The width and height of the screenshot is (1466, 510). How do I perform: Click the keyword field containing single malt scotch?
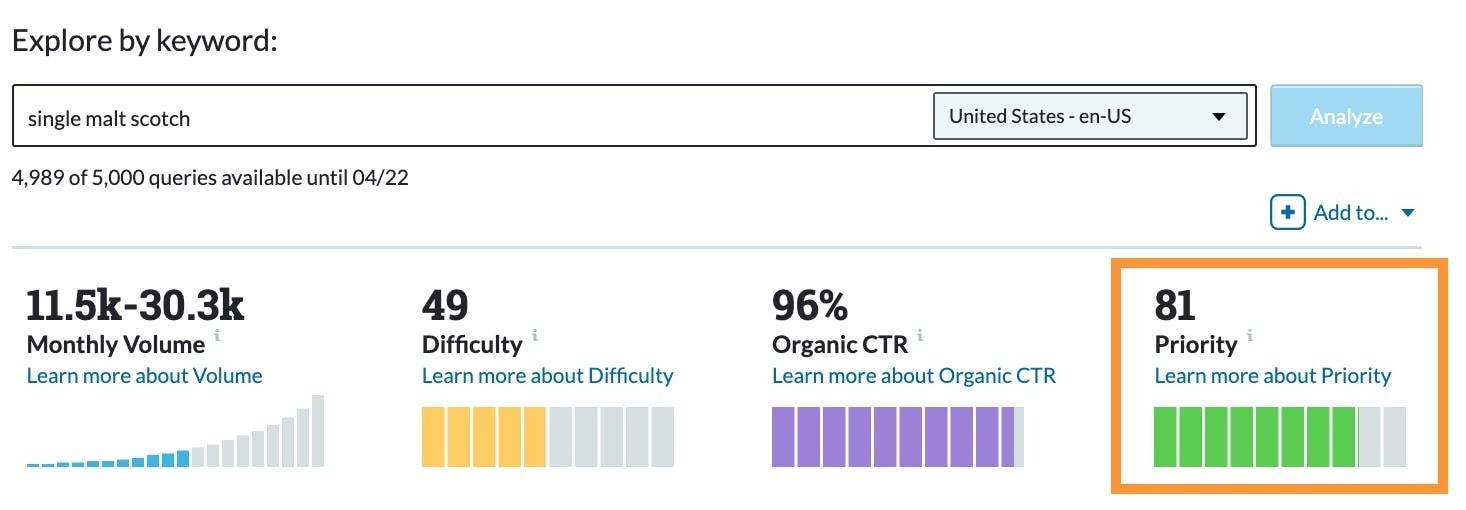point(470,118)
